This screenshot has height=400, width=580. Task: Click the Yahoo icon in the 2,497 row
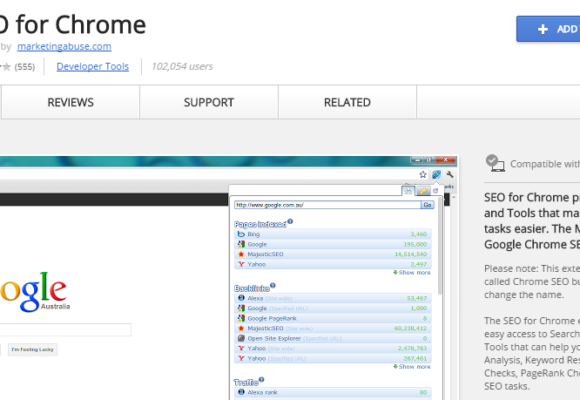coord(241,264)
